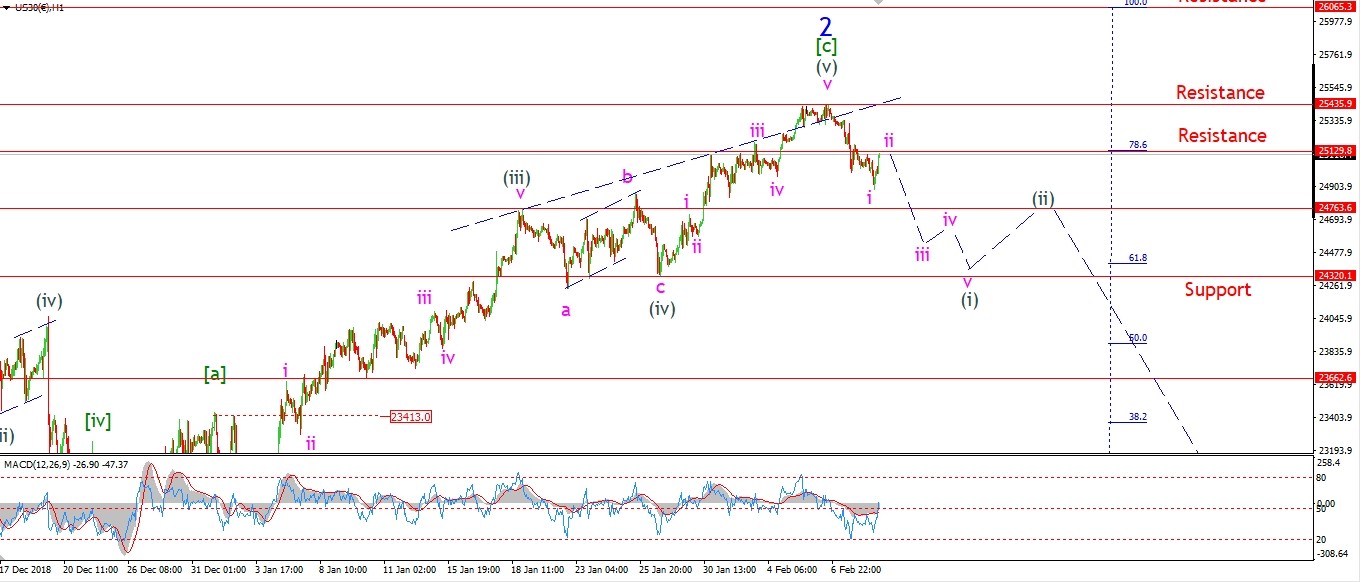Click the magenta 'a' wave label
The width and height of the screenshot is (1361, 582).
click(566, 310)
